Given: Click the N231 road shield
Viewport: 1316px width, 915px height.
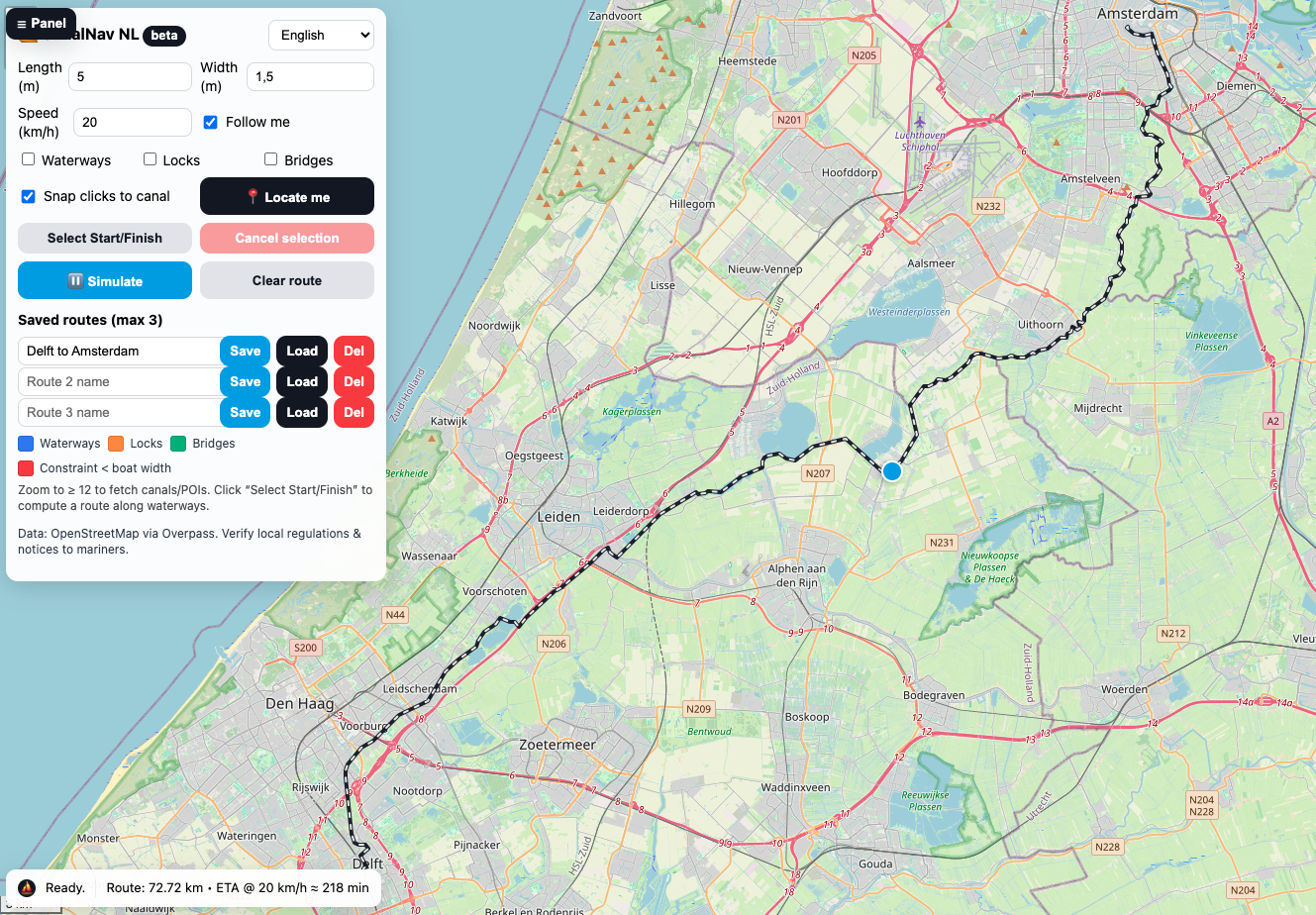Looking at the screenshot, I should (942, 542).
